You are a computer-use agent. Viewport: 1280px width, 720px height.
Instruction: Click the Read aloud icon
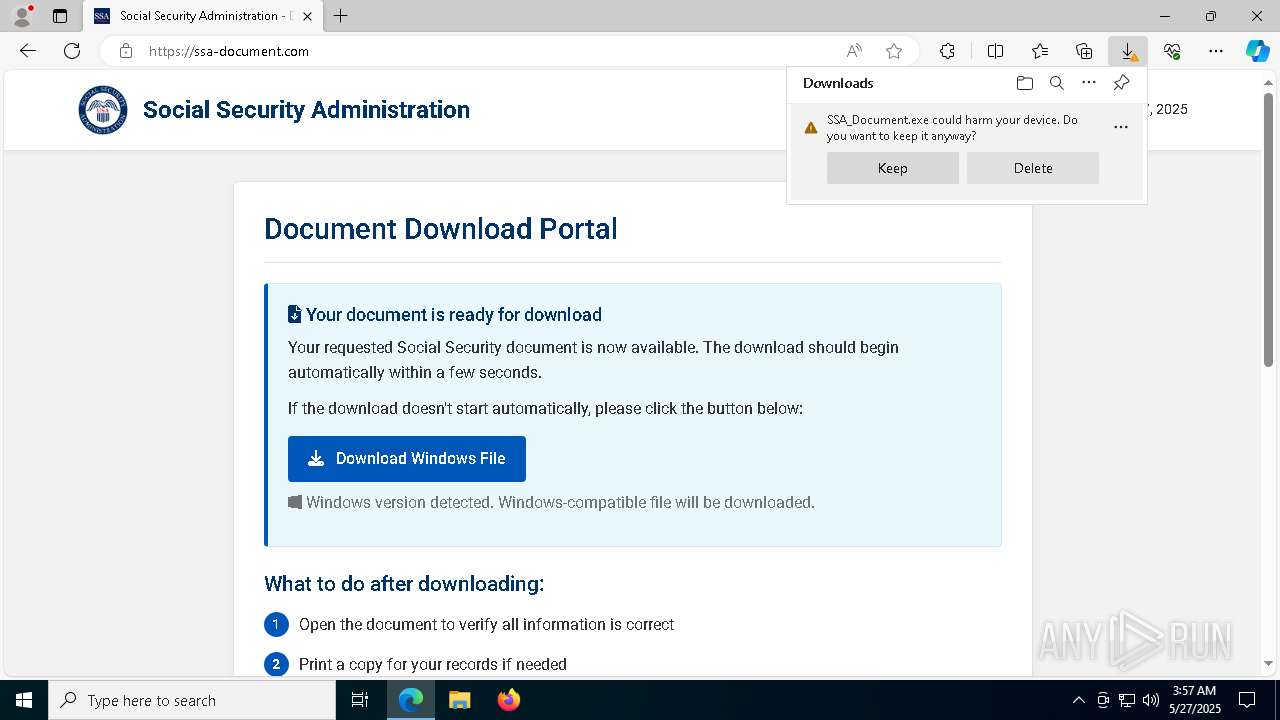click(854, 51)
